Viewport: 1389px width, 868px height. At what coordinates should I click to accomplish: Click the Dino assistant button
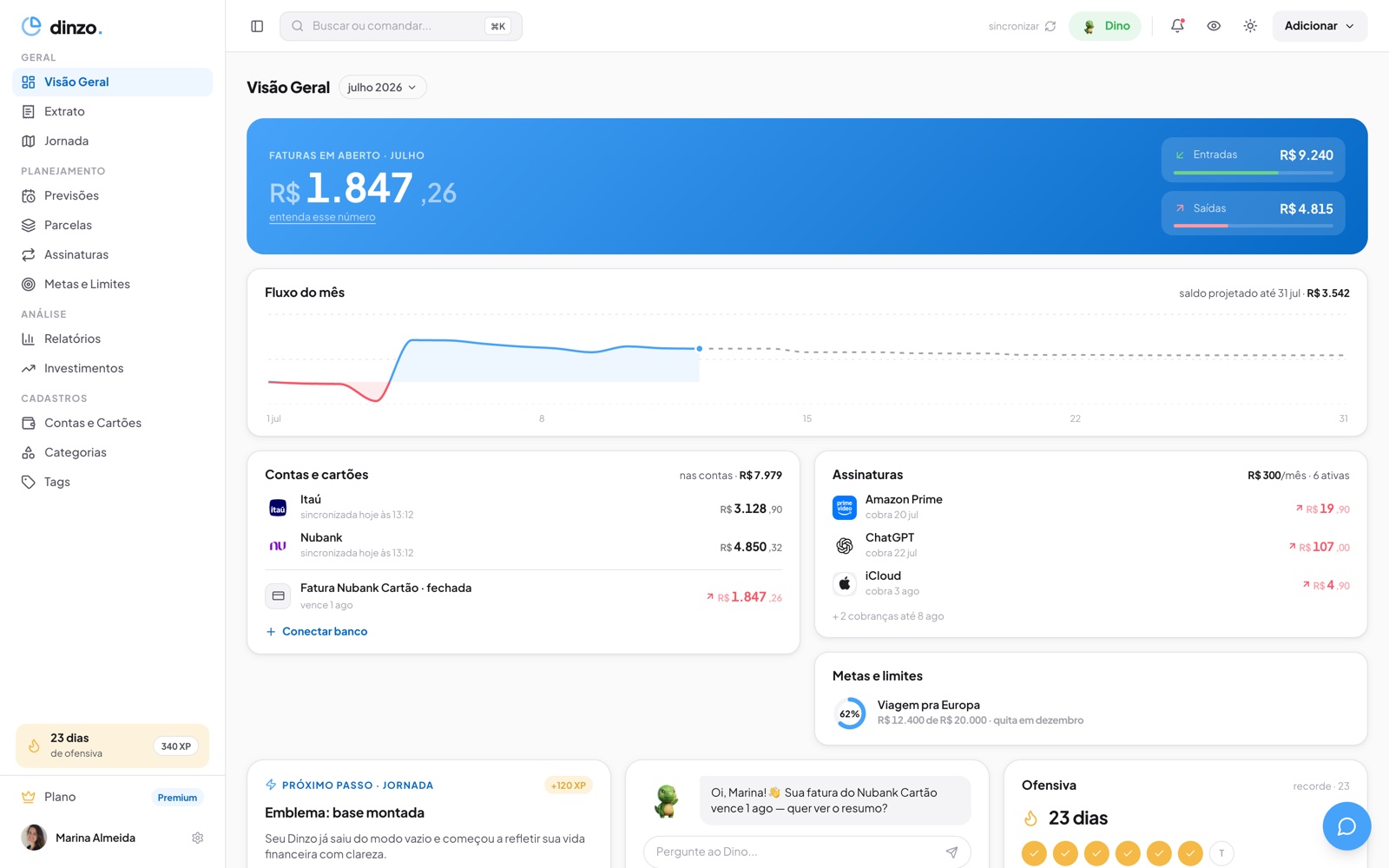(1105, 26)
